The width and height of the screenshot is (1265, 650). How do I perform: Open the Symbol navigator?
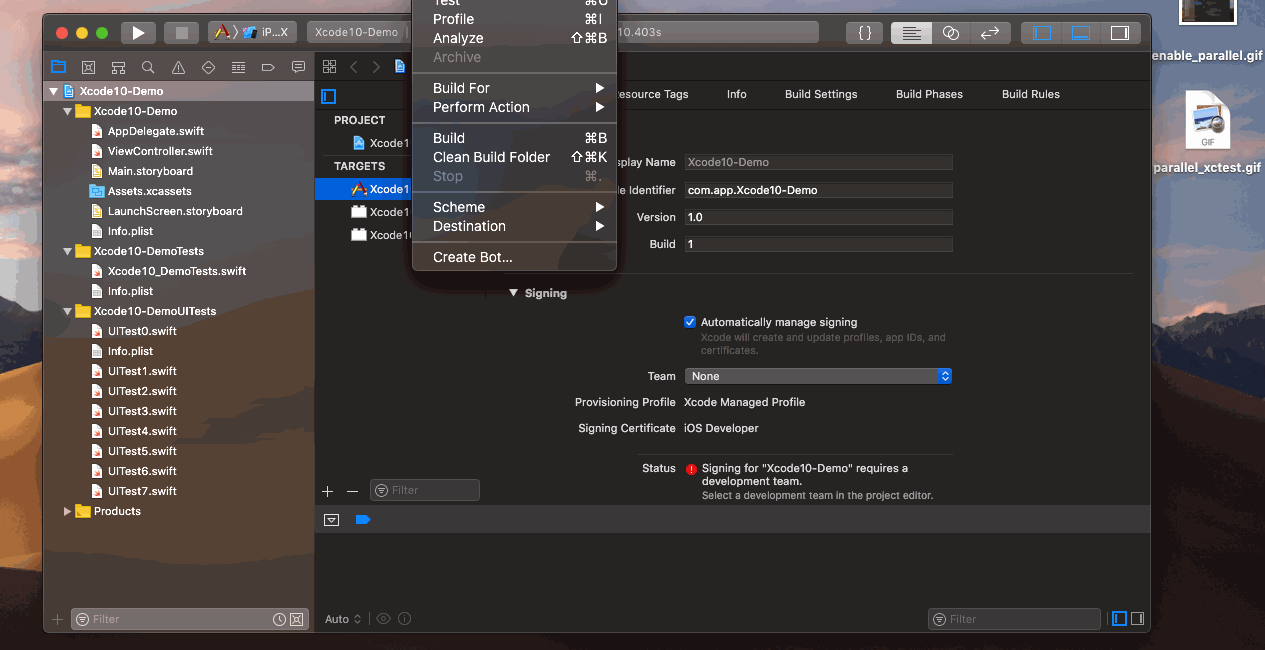[x=118, y=67]
